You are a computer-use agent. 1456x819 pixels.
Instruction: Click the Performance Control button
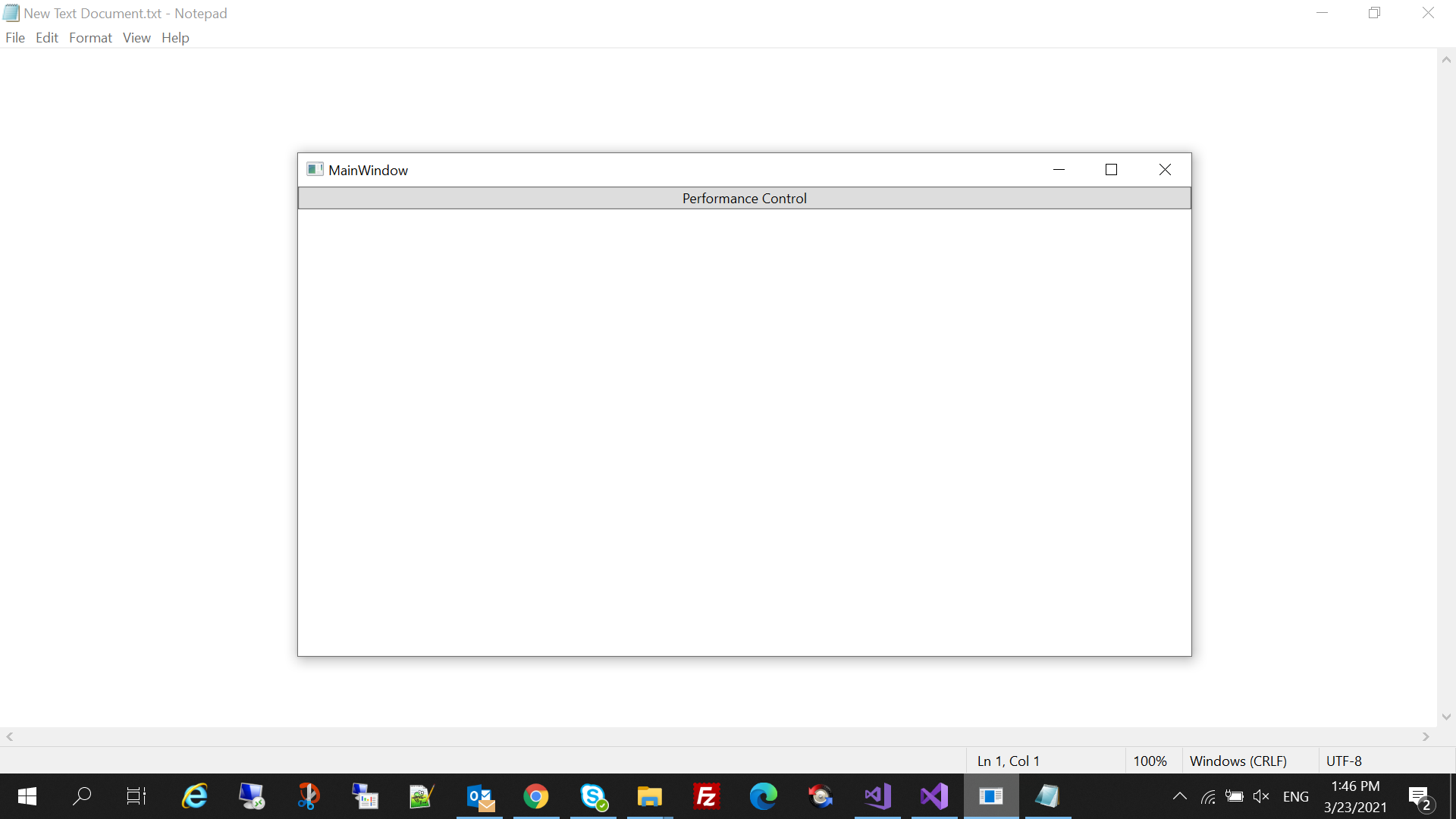tap(744, 198)
